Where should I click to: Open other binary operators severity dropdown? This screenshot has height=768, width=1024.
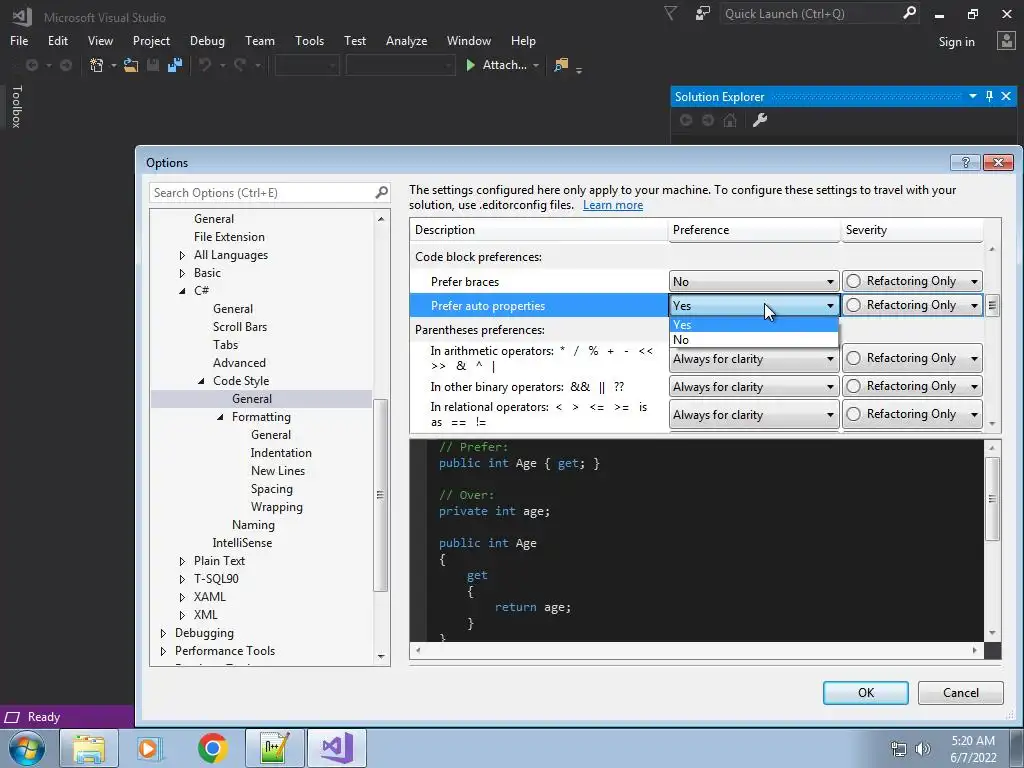tap(912, 386)
